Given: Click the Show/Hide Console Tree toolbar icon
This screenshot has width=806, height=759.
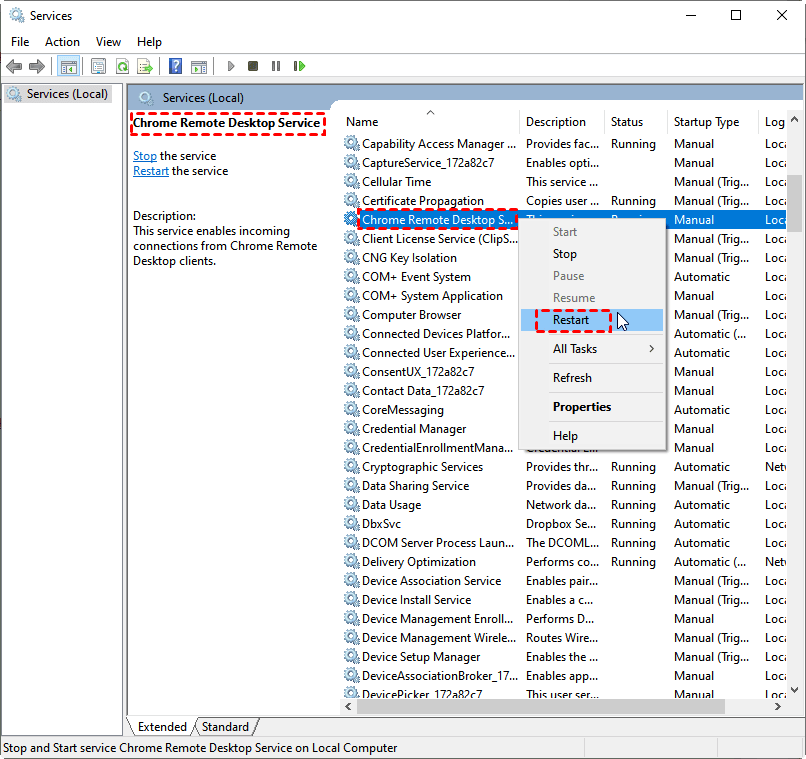Looking at the screenshot, I should pyautogui.click(x=68, y=66).
